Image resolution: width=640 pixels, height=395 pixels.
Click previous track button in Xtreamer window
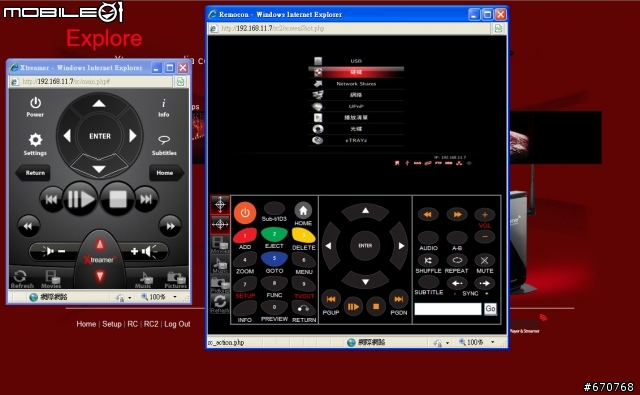pos(51,200)
